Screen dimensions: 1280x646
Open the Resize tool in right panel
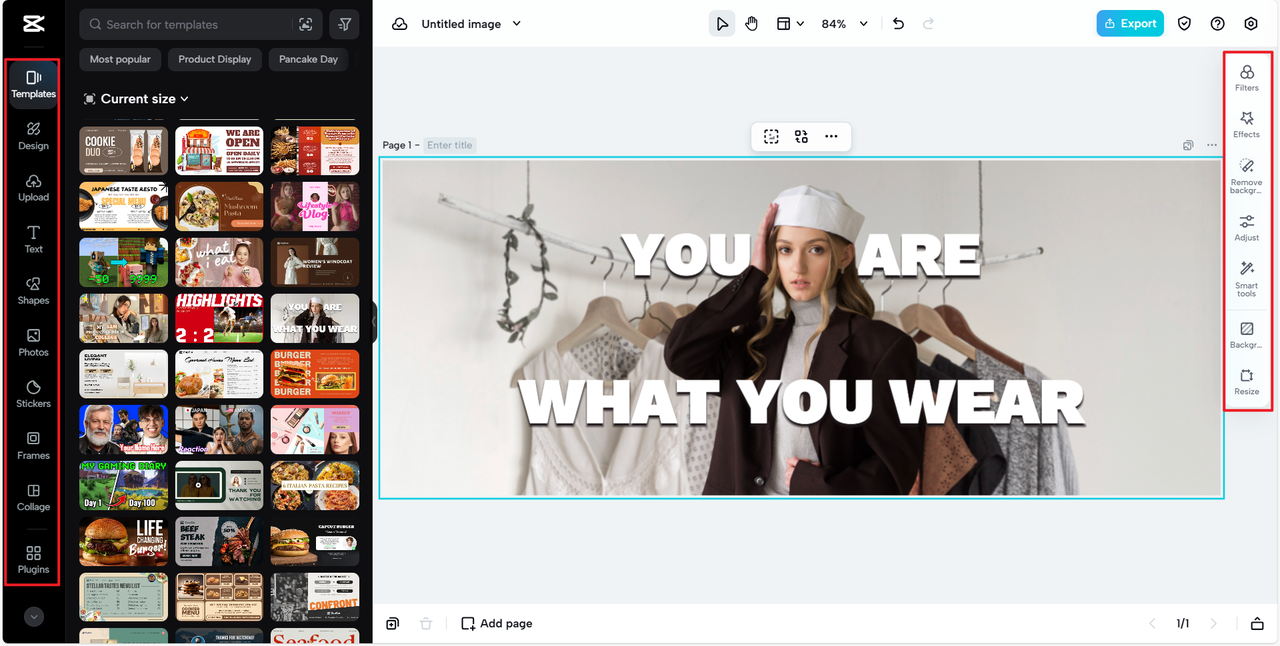[x=1247, y=382]
